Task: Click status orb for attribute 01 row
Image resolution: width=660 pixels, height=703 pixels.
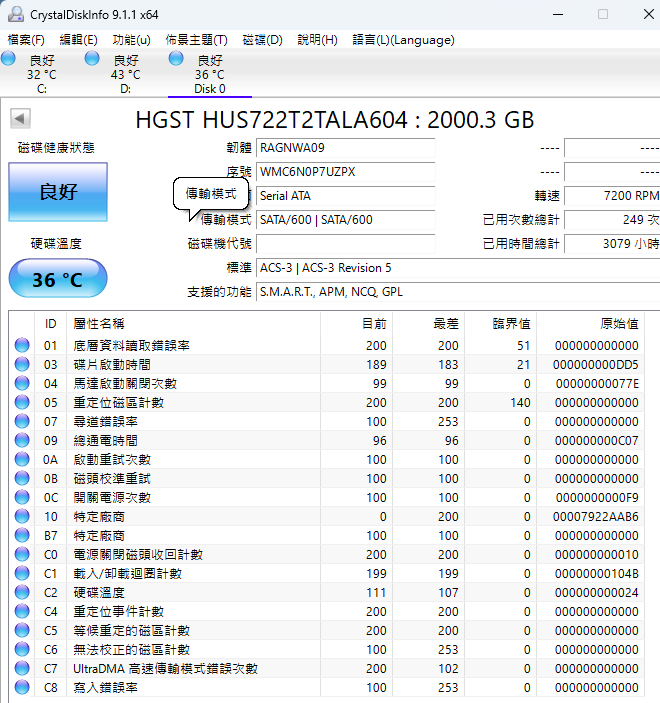Action: (x=22, y=345)
